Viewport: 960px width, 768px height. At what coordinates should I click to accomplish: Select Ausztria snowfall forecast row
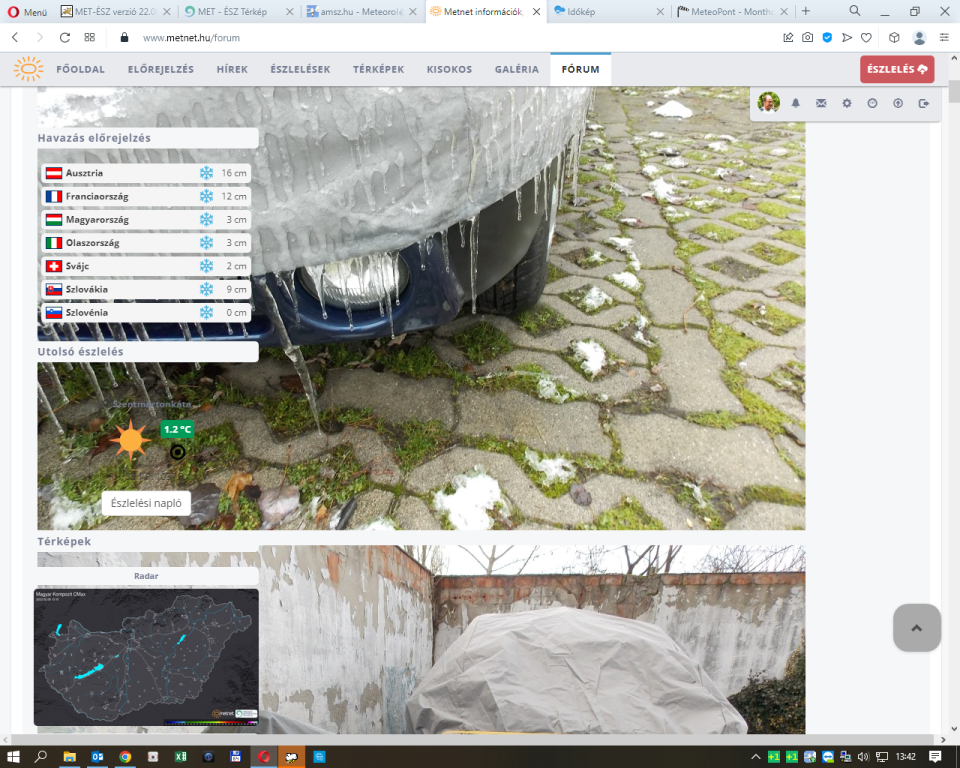pos(148,173)
